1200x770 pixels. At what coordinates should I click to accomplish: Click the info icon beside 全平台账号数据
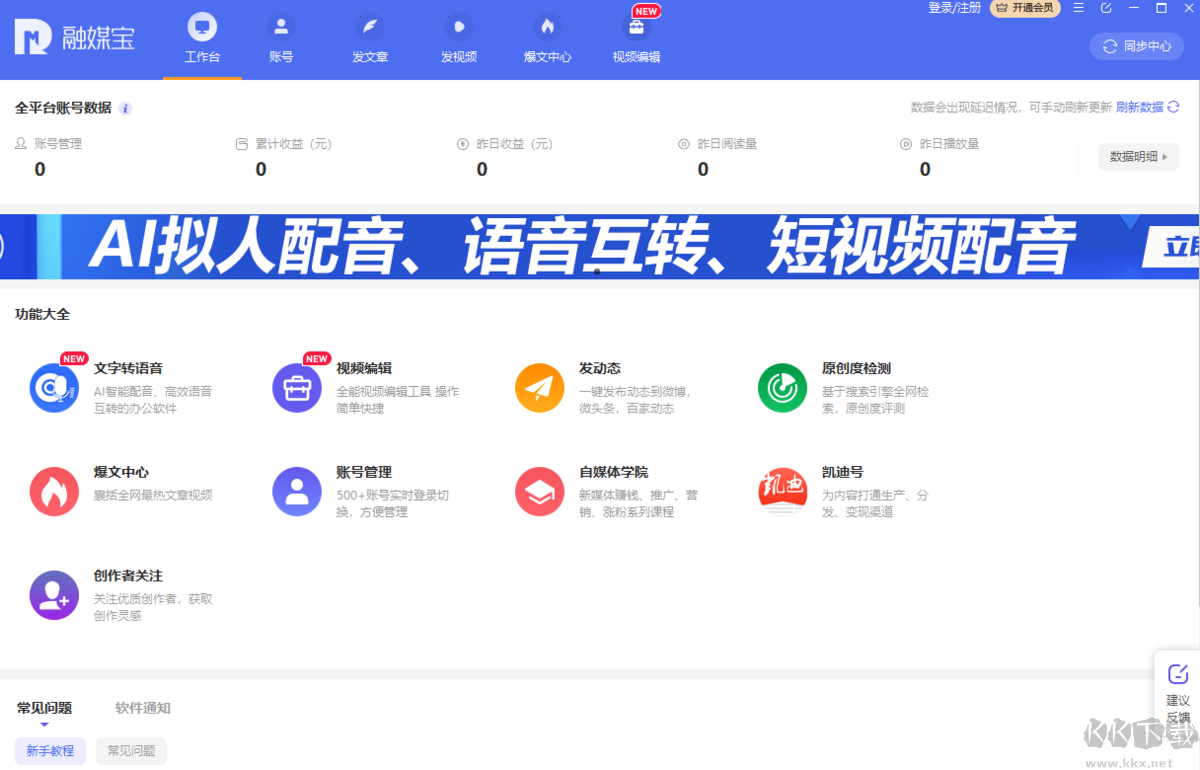tap(125, 108)
